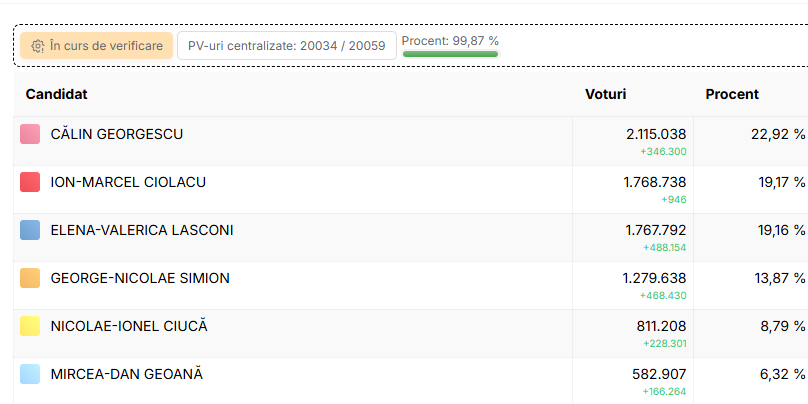Click the gear icon beside În curs de verificare
808x404 pixels.
coord(38,46)
